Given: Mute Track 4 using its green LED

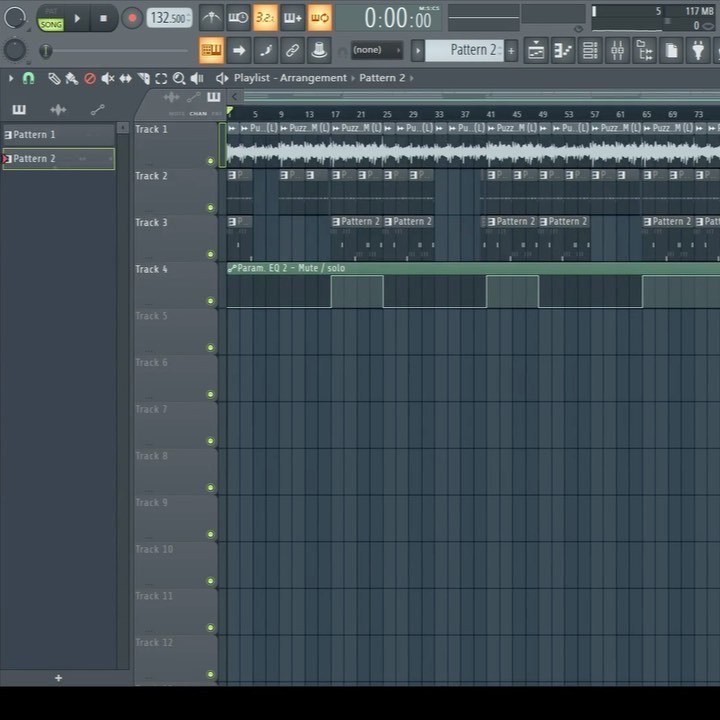Looking at the screenshot, I should [210, 301].
